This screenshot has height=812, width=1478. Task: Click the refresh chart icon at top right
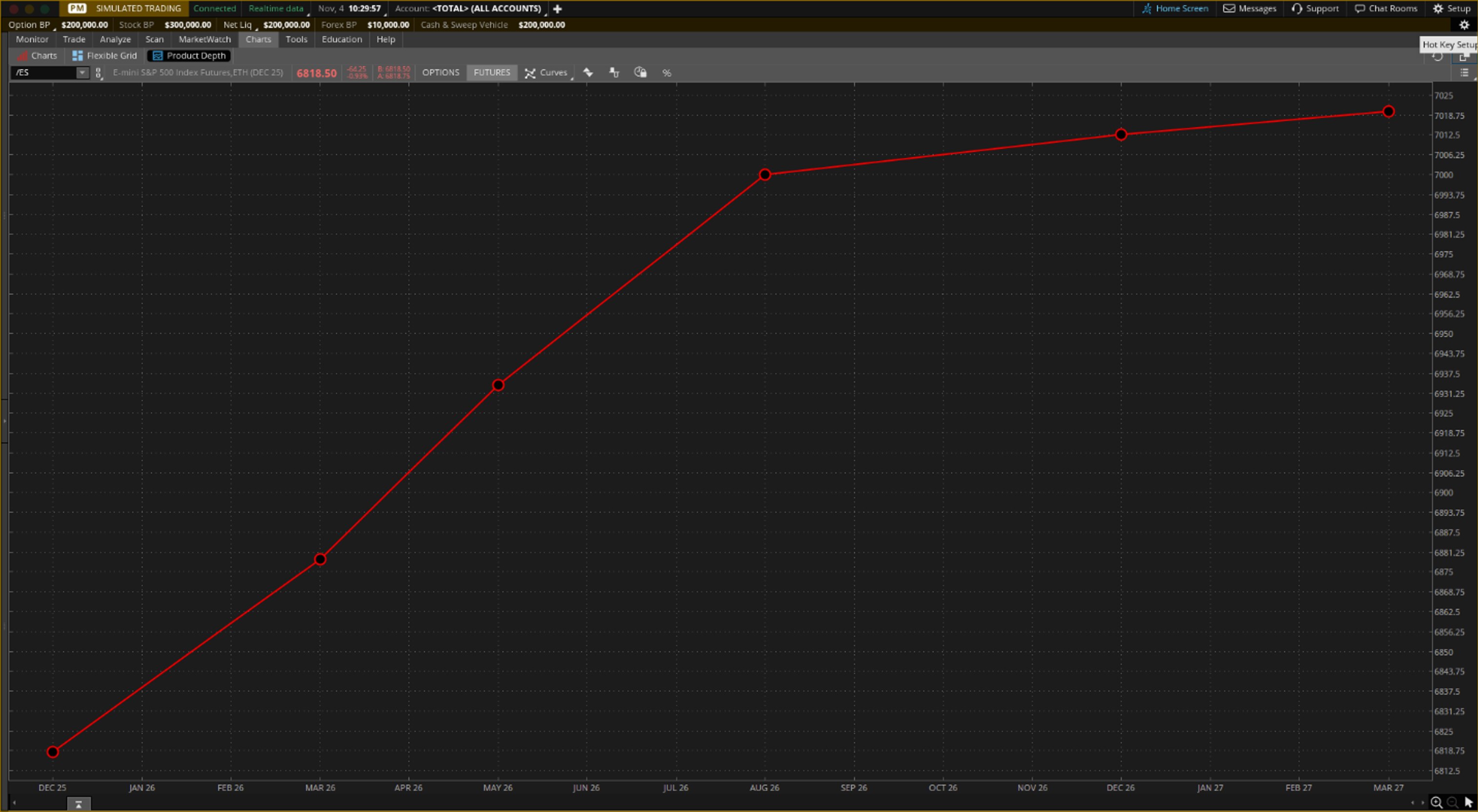click(x=1438, y=57)
